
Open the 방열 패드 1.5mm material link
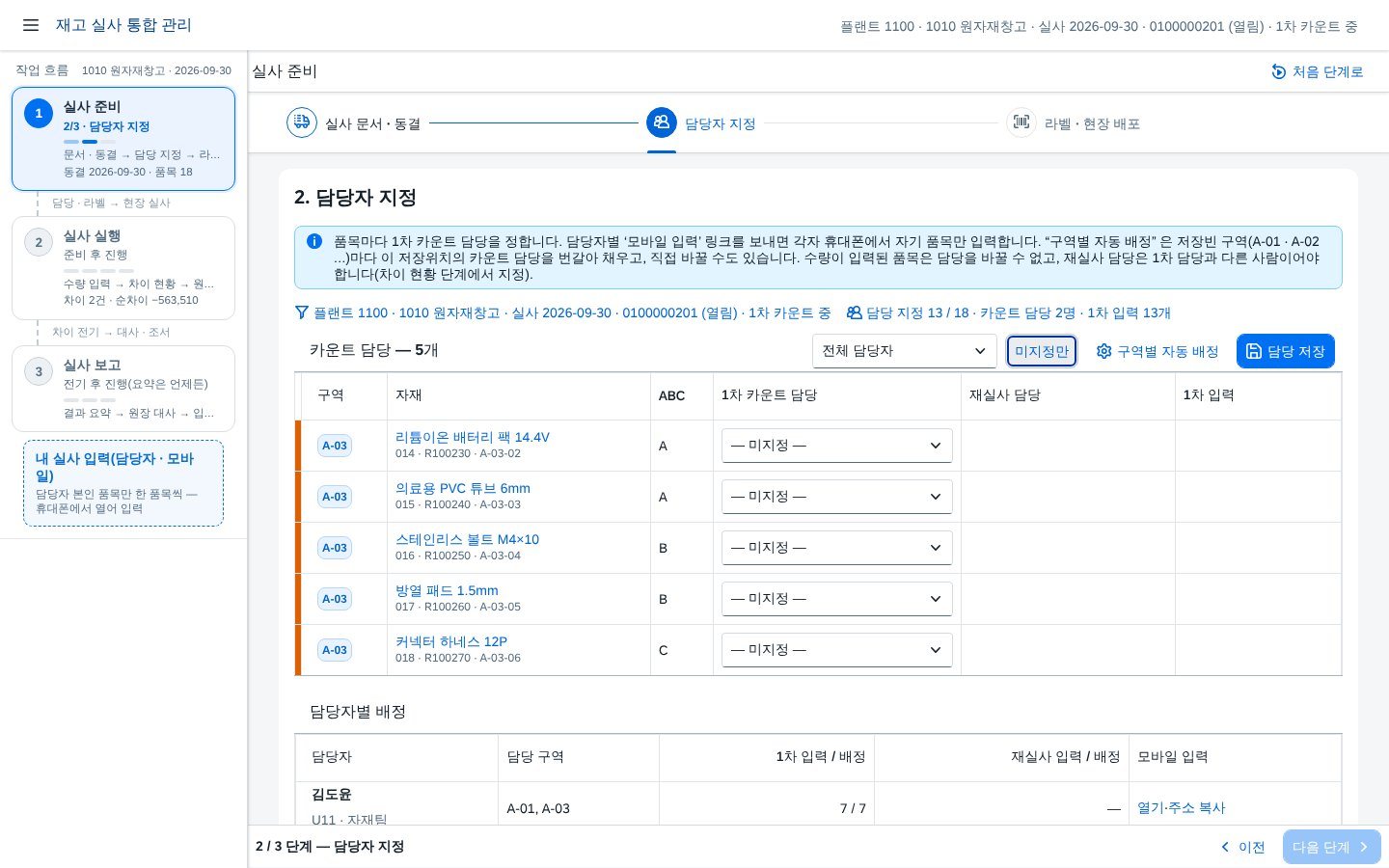pyautogui.click(x=447, y=590)
